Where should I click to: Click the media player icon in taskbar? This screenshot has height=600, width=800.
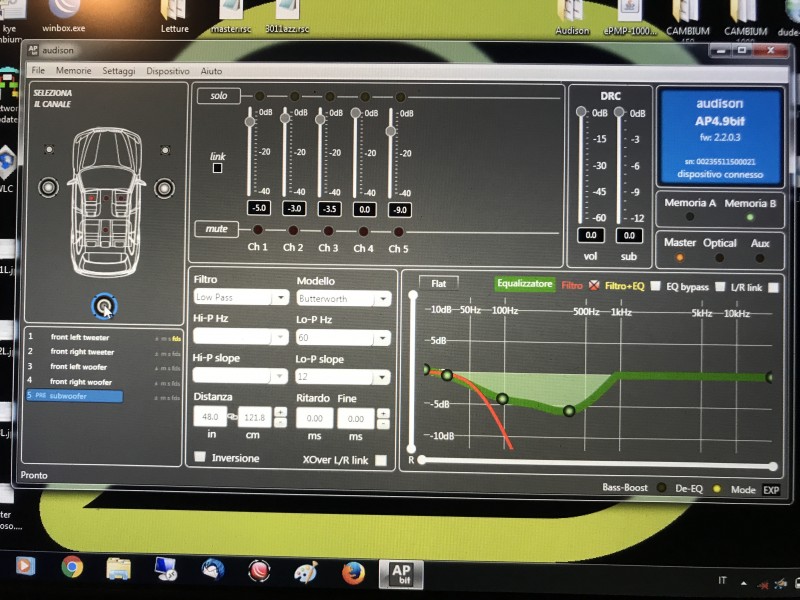26,565
